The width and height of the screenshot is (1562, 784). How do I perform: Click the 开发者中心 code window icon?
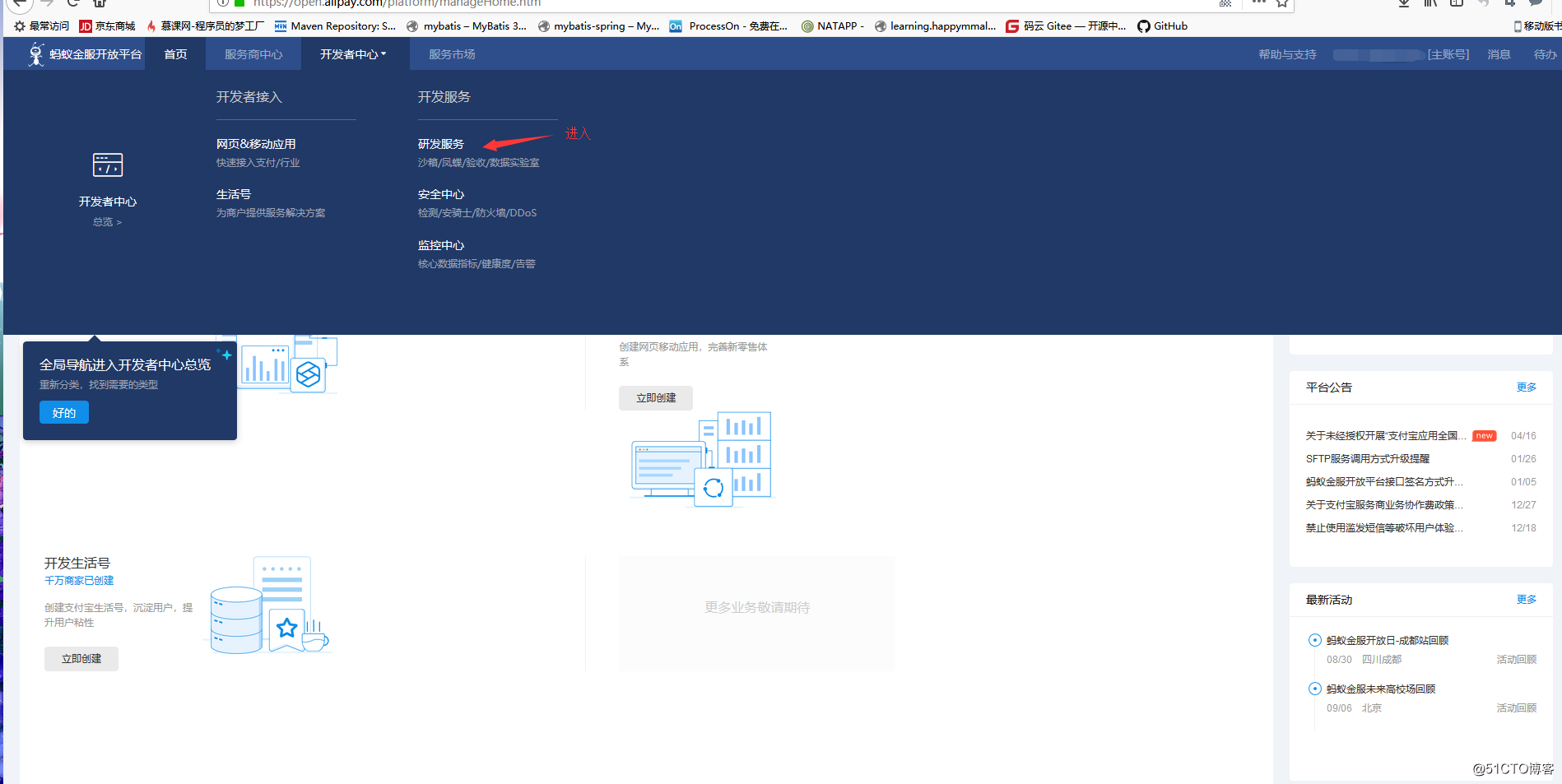coord(108,165)
